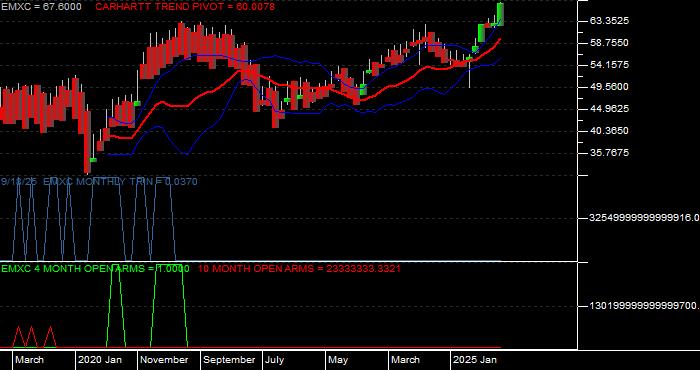Select the 2020 Jan timeline label
This screenshot has height=370, width=700.
click(100, 360)
